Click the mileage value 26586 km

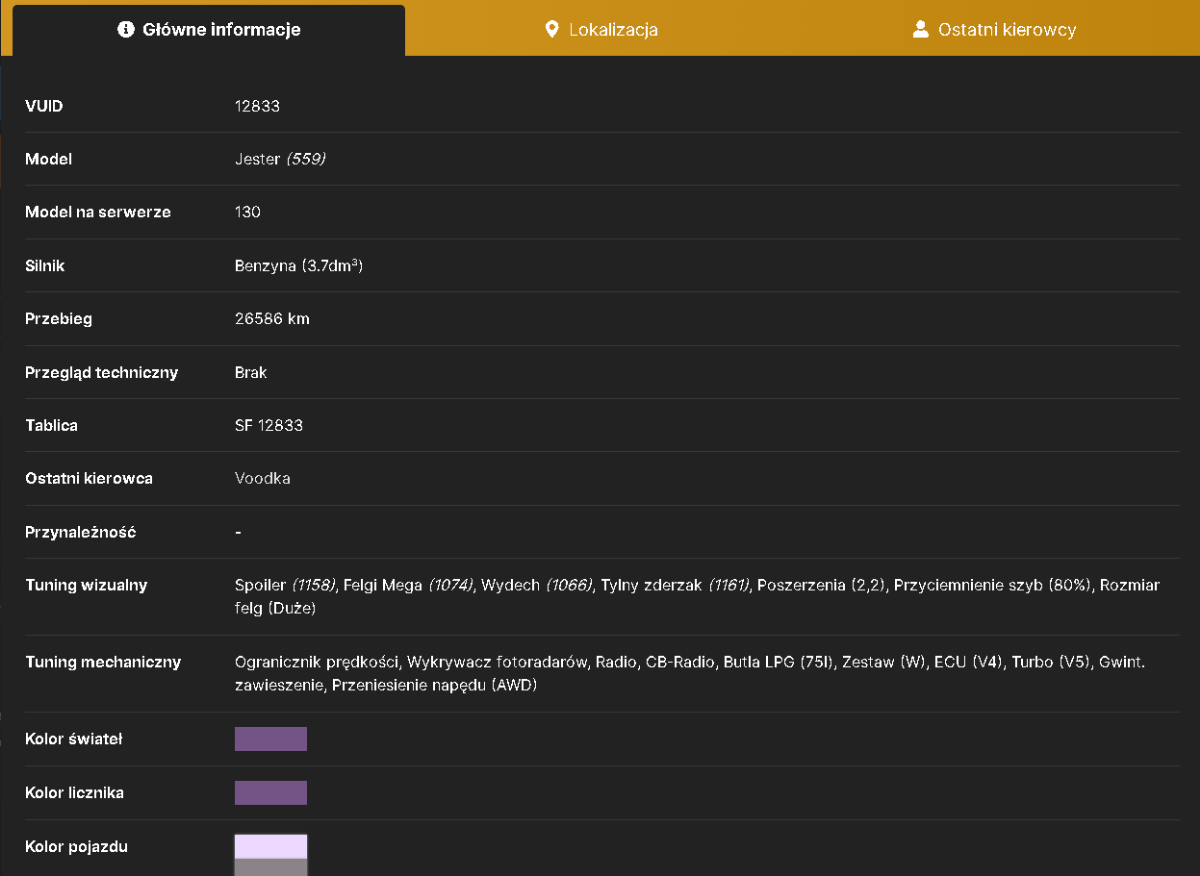point(273,319)
